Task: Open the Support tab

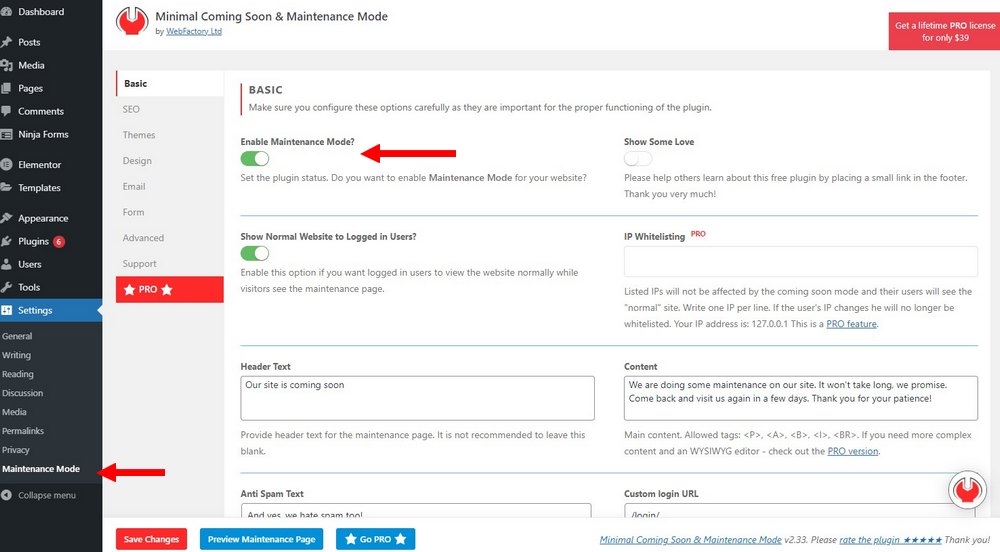Action: coord(170,263)
